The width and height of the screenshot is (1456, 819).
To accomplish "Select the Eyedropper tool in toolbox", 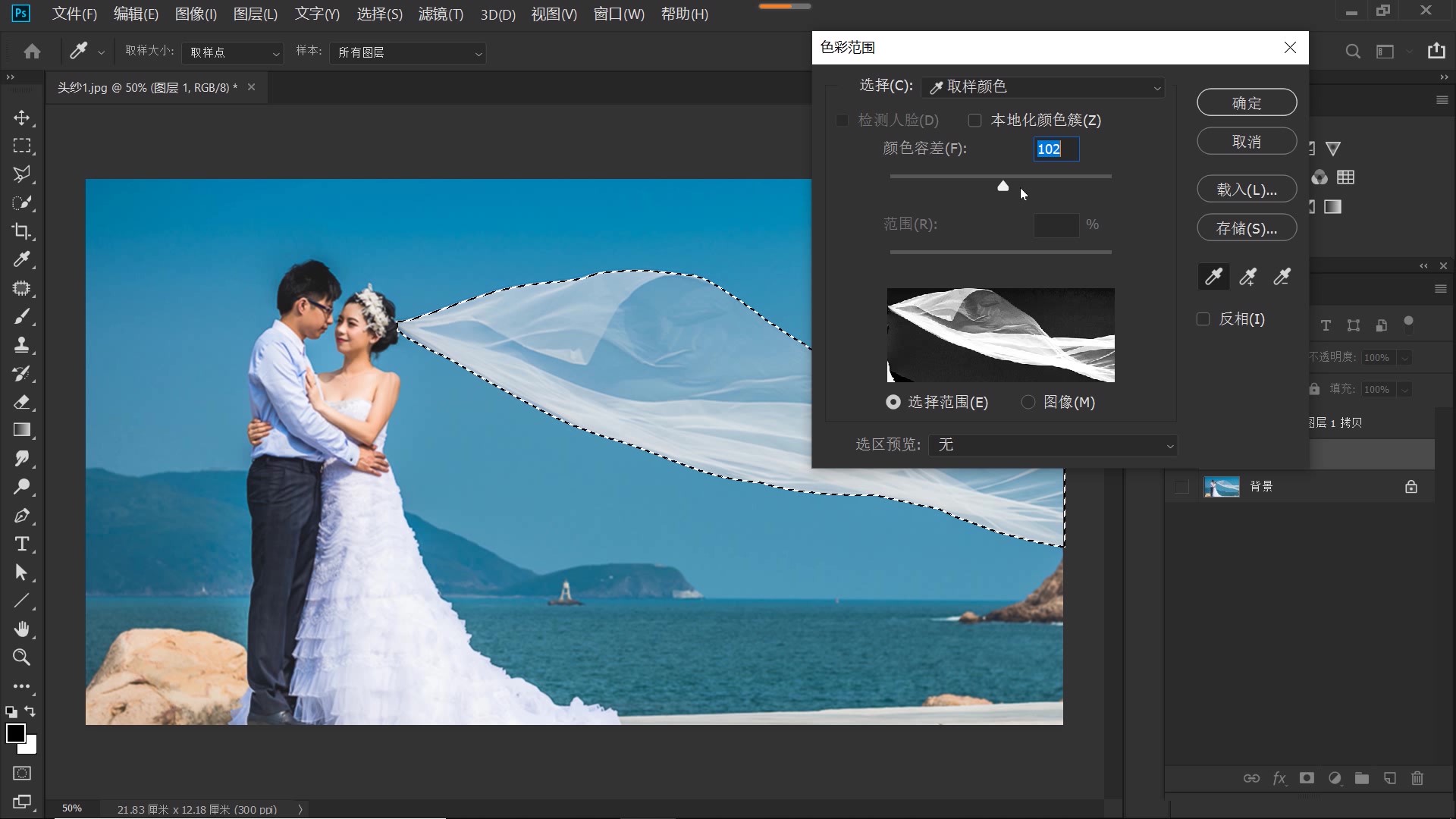I will [22, 259].
